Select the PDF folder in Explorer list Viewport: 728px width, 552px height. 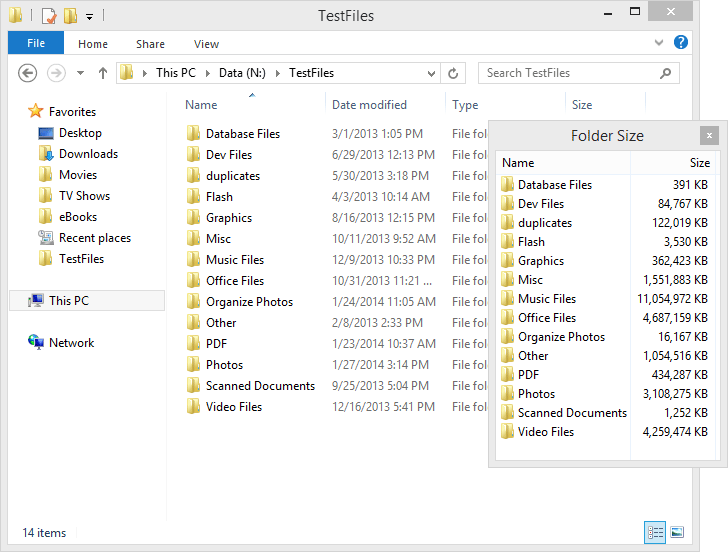coord(207,344)
